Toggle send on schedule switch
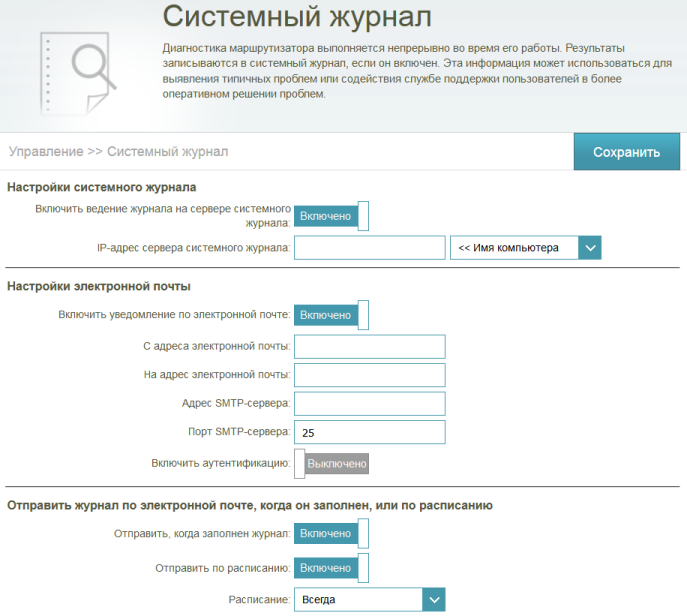This screenshot has width=687, height=616. click(x=331, y=568)
